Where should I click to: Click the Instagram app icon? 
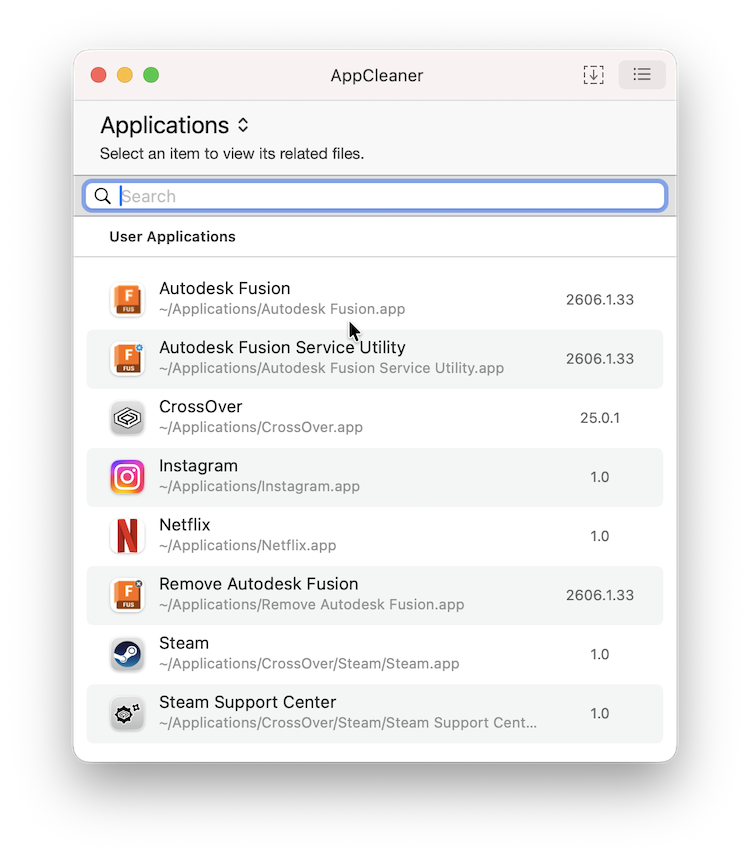pyautogui.click(x=127, y=477)
